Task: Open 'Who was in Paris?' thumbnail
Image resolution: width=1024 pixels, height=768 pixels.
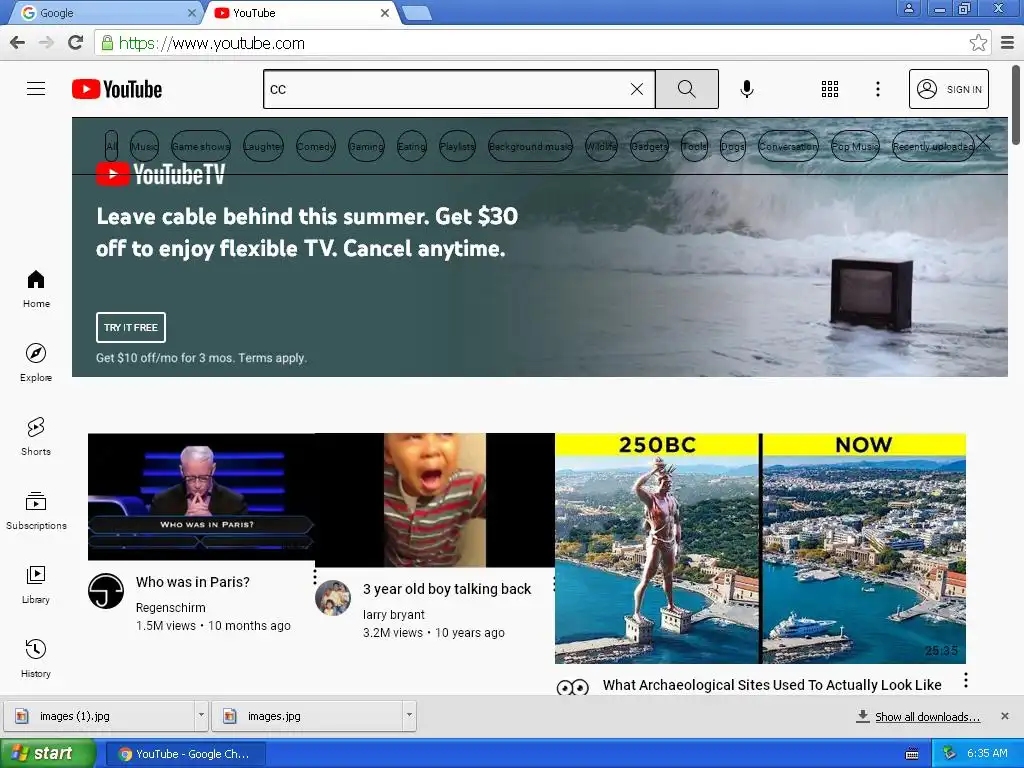Action: 201,496
